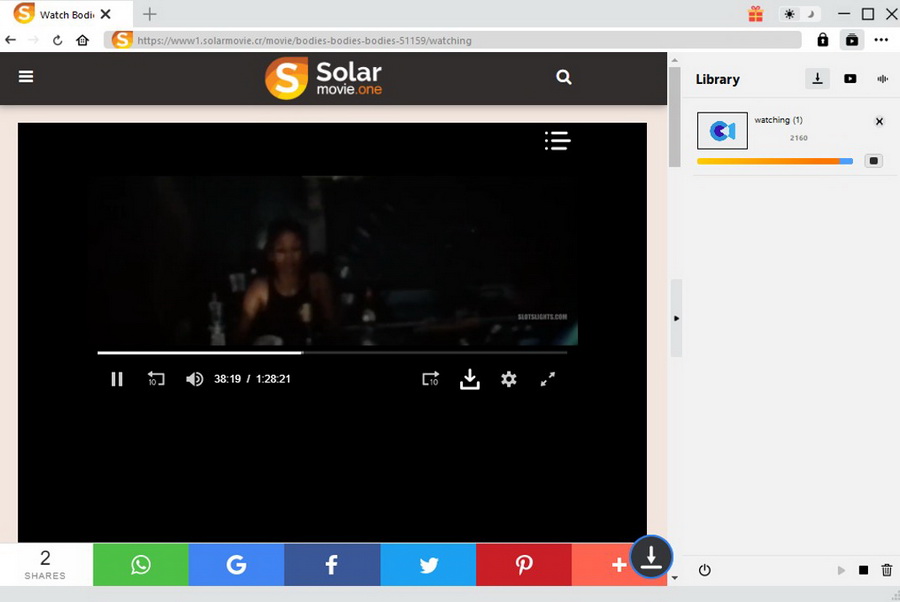Click the player download icon
Image resolution: width=900 pixels, height=602 pixels.
point(469,379)
